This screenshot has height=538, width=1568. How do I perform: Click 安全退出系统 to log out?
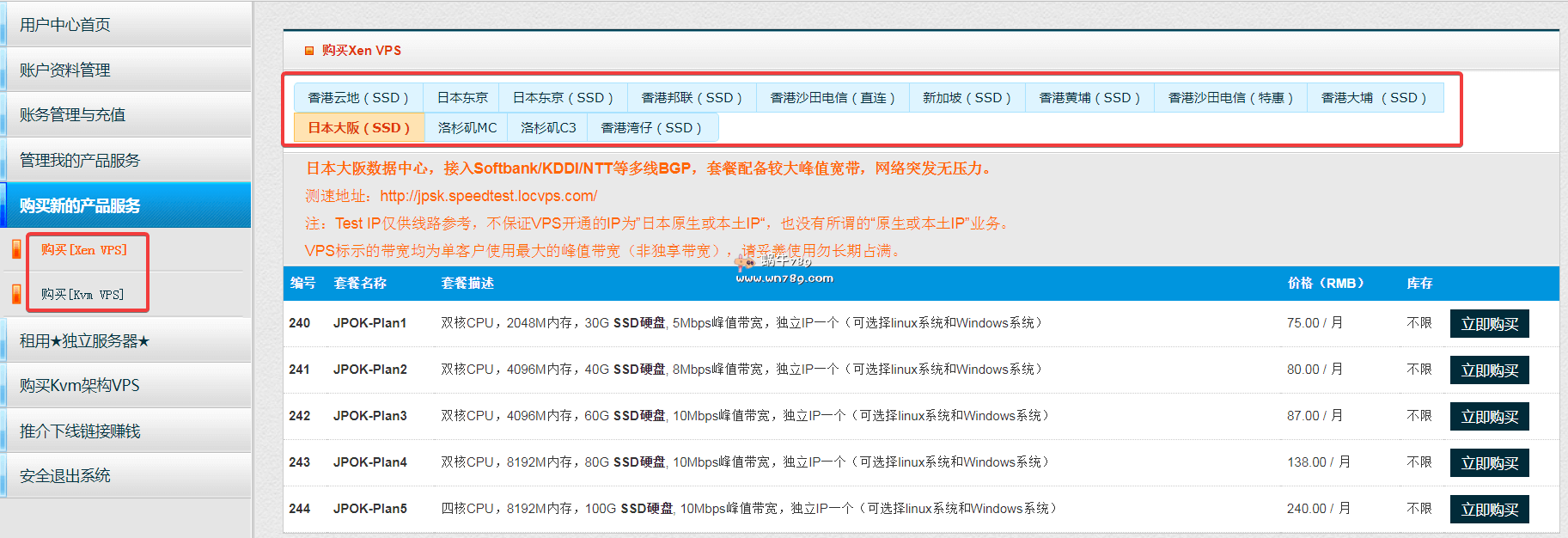65,475
